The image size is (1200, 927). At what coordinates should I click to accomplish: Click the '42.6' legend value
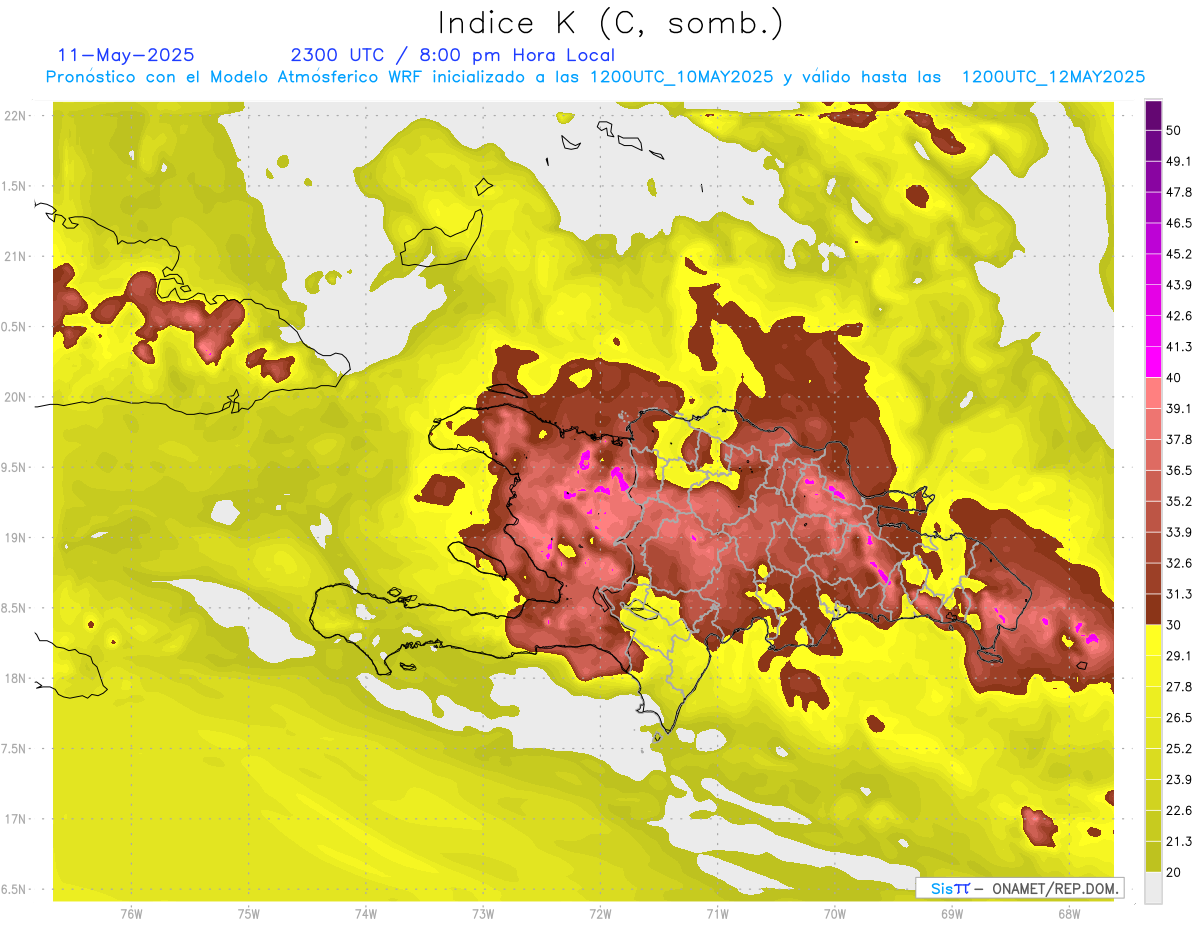click(1178, 316)
